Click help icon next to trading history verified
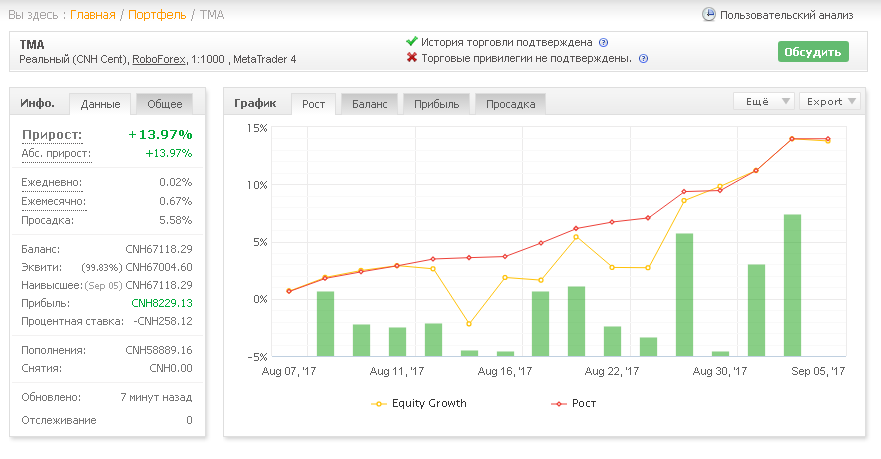Image resolution: width=881 pixels, height=459 pixels. (603, 43)
